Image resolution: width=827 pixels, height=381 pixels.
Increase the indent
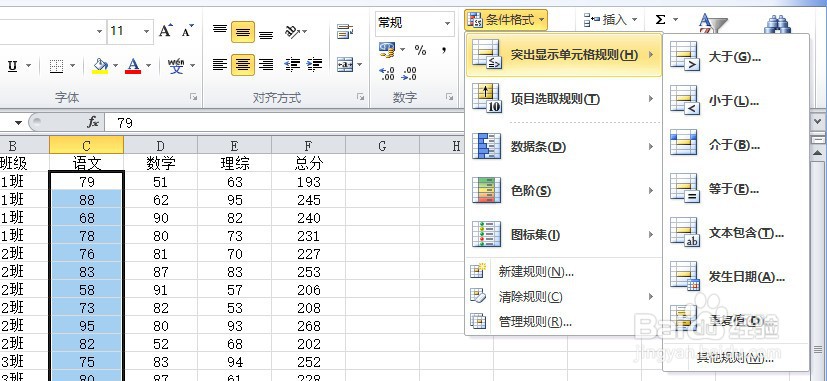(314, 65)
